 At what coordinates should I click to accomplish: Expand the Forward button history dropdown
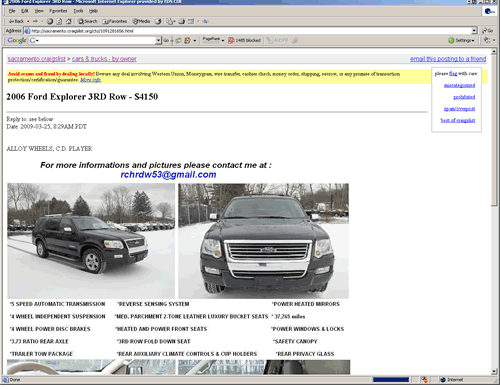click(x=42, y=21)
